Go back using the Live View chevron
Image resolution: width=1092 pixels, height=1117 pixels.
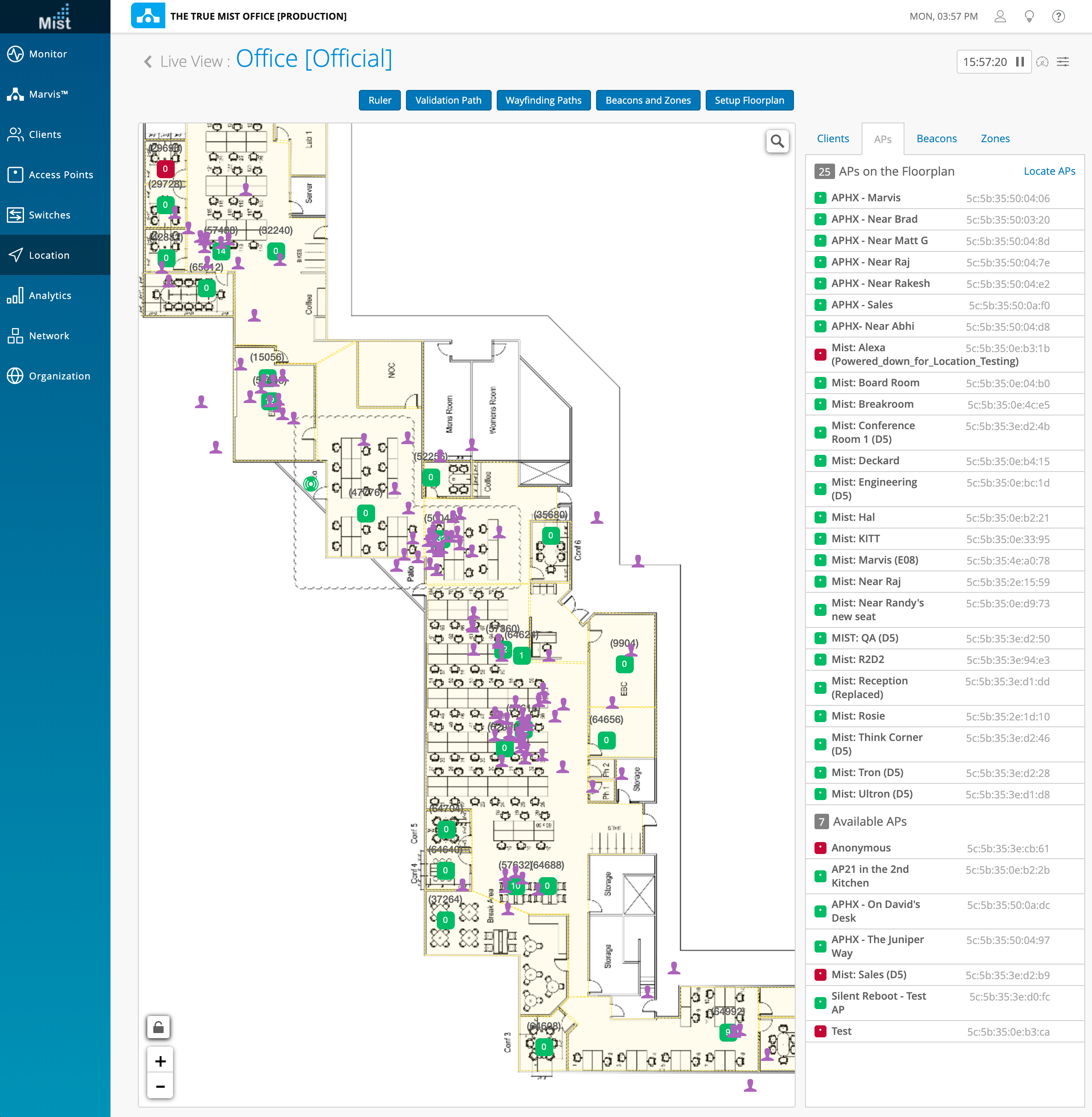(x=148, y=61)
